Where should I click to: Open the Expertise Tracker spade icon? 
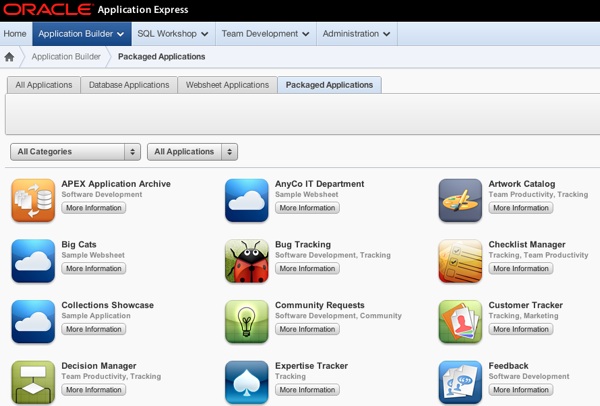[247, 382]
